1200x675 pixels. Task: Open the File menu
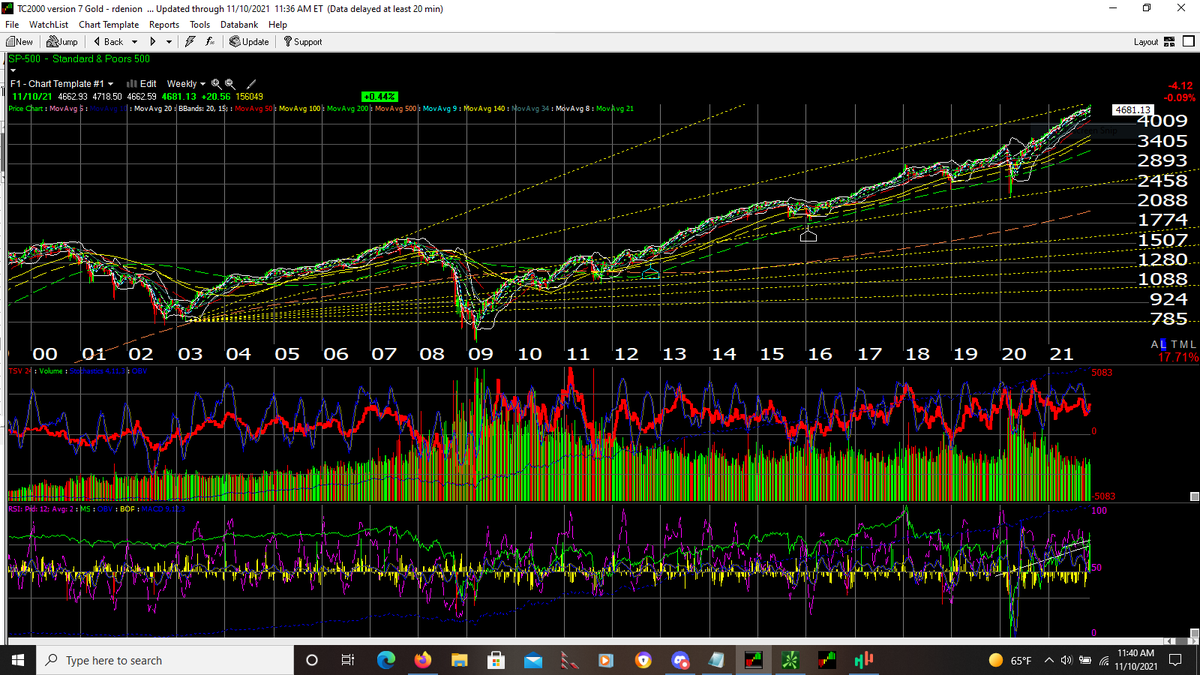pyautogui.click(x=13, y=24)
